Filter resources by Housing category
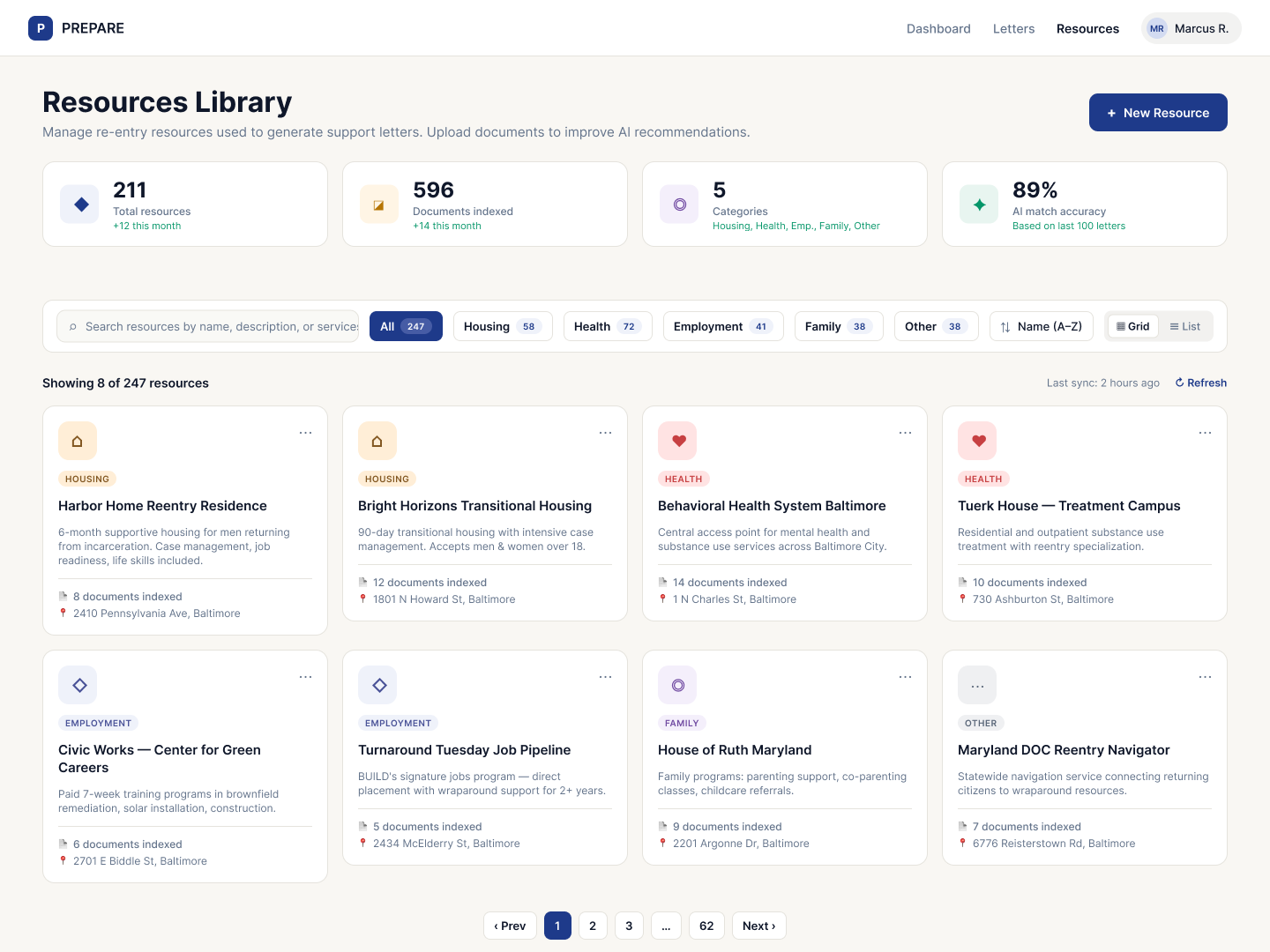 (503, 326)
